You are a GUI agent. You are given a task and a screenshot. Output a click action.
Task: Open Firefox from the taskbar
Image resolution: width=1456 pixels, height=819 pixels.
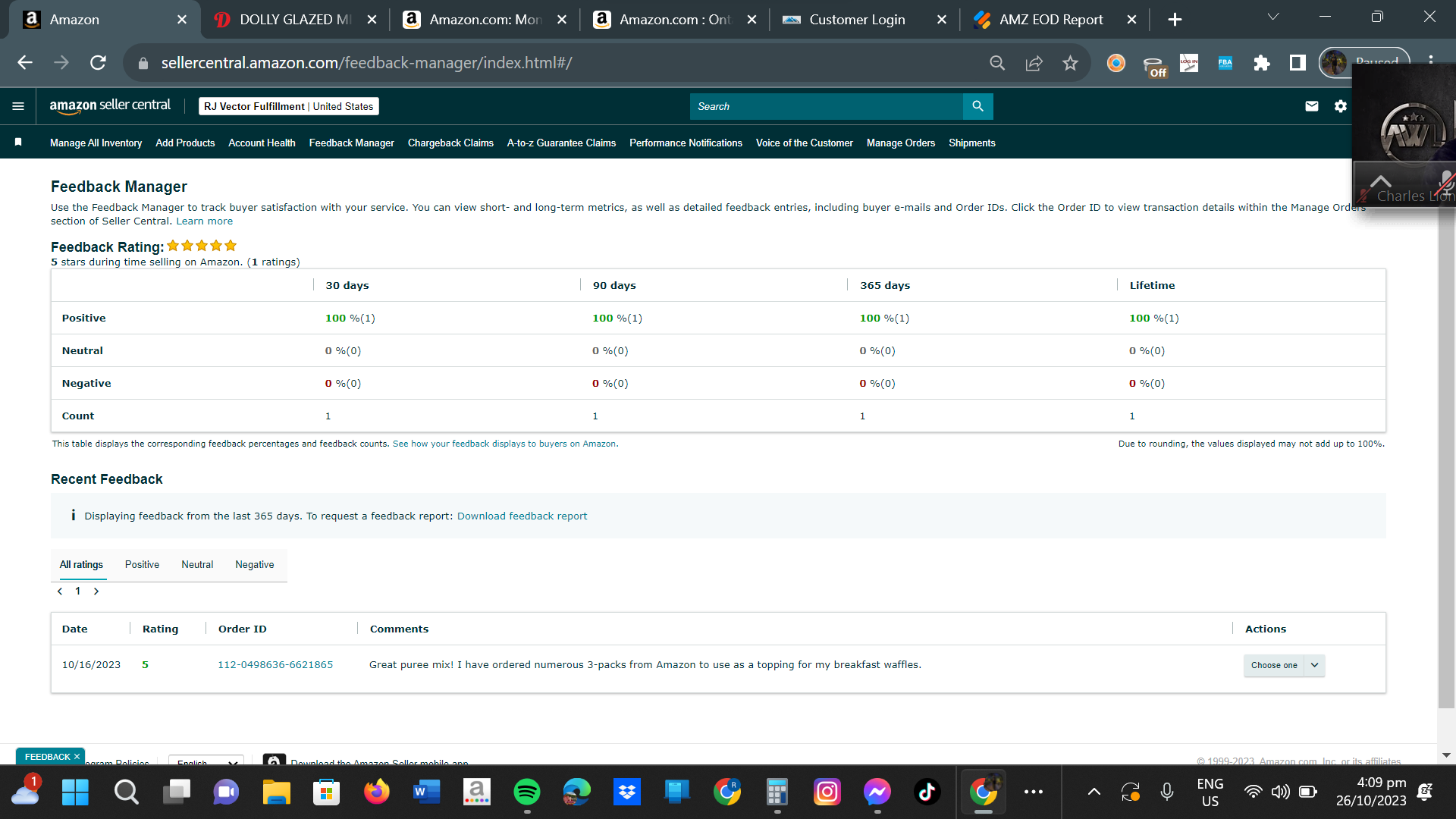click(377, 792)
